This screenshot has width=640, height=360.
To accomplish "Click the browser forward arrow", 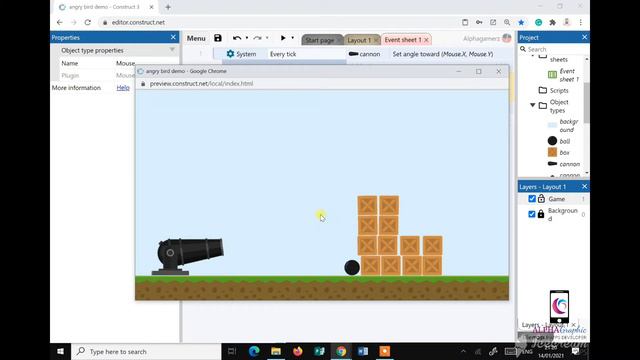I will (x=73, y=22).
